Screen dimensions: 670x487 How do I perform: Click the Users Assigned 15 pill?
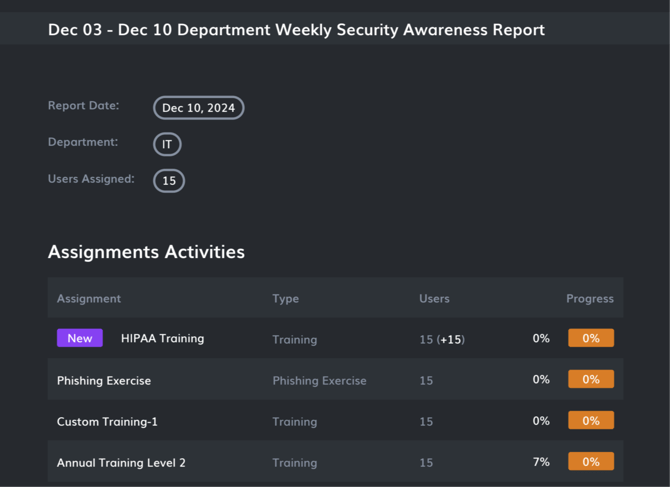tap(169, 181)
